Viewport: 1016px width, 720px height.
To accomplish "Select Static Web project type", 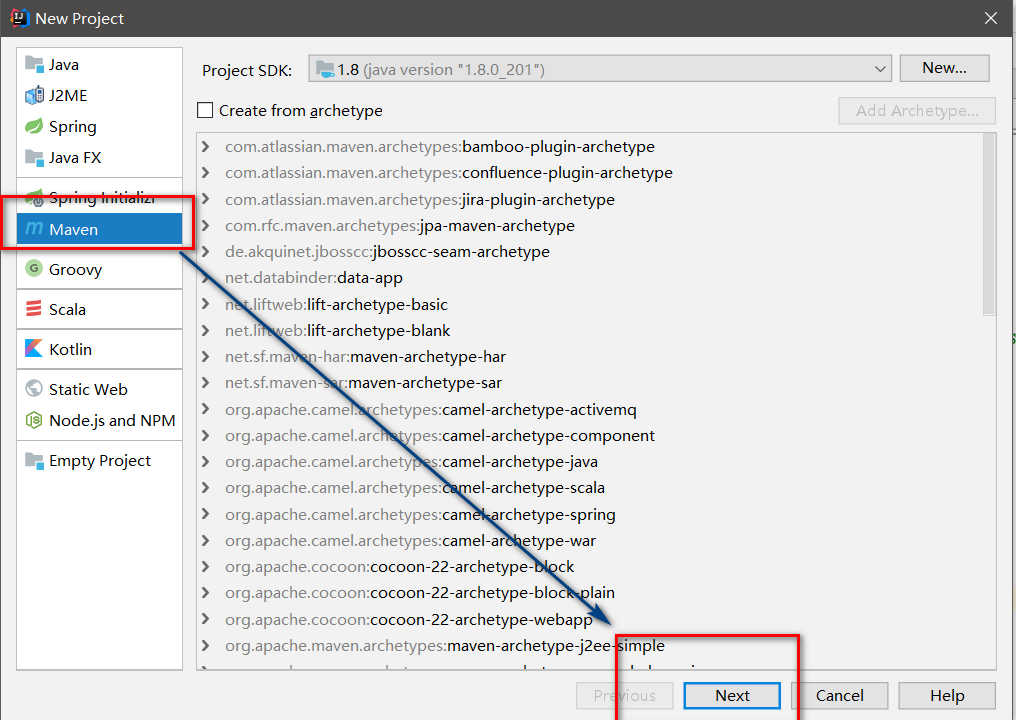I will tap(99, 389).
